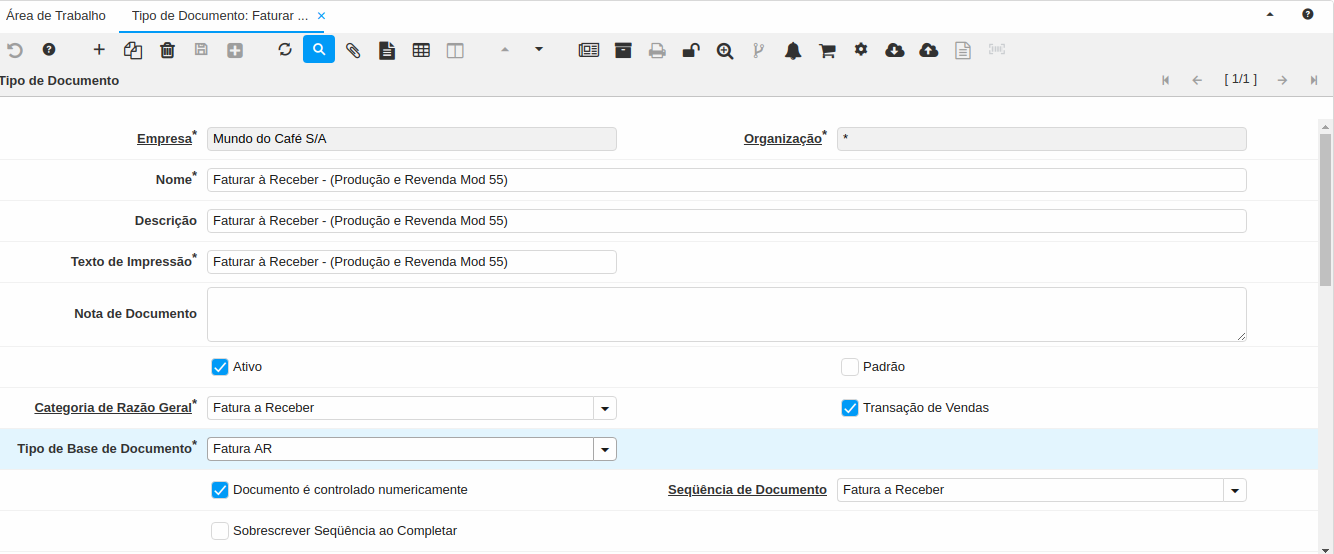Screen dimensions: 1334x554
Task: Click the Detail record down-arrow icon
Action: pos(539,49)
